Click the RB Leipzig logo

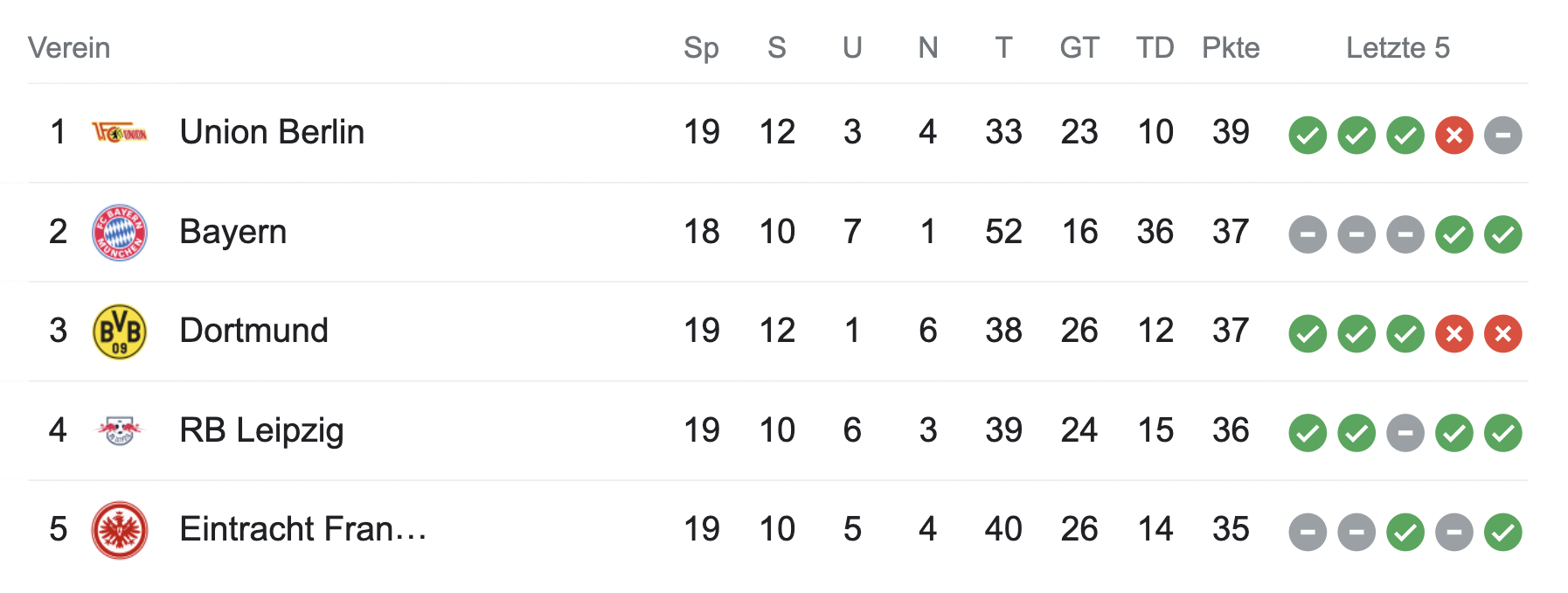120,430
